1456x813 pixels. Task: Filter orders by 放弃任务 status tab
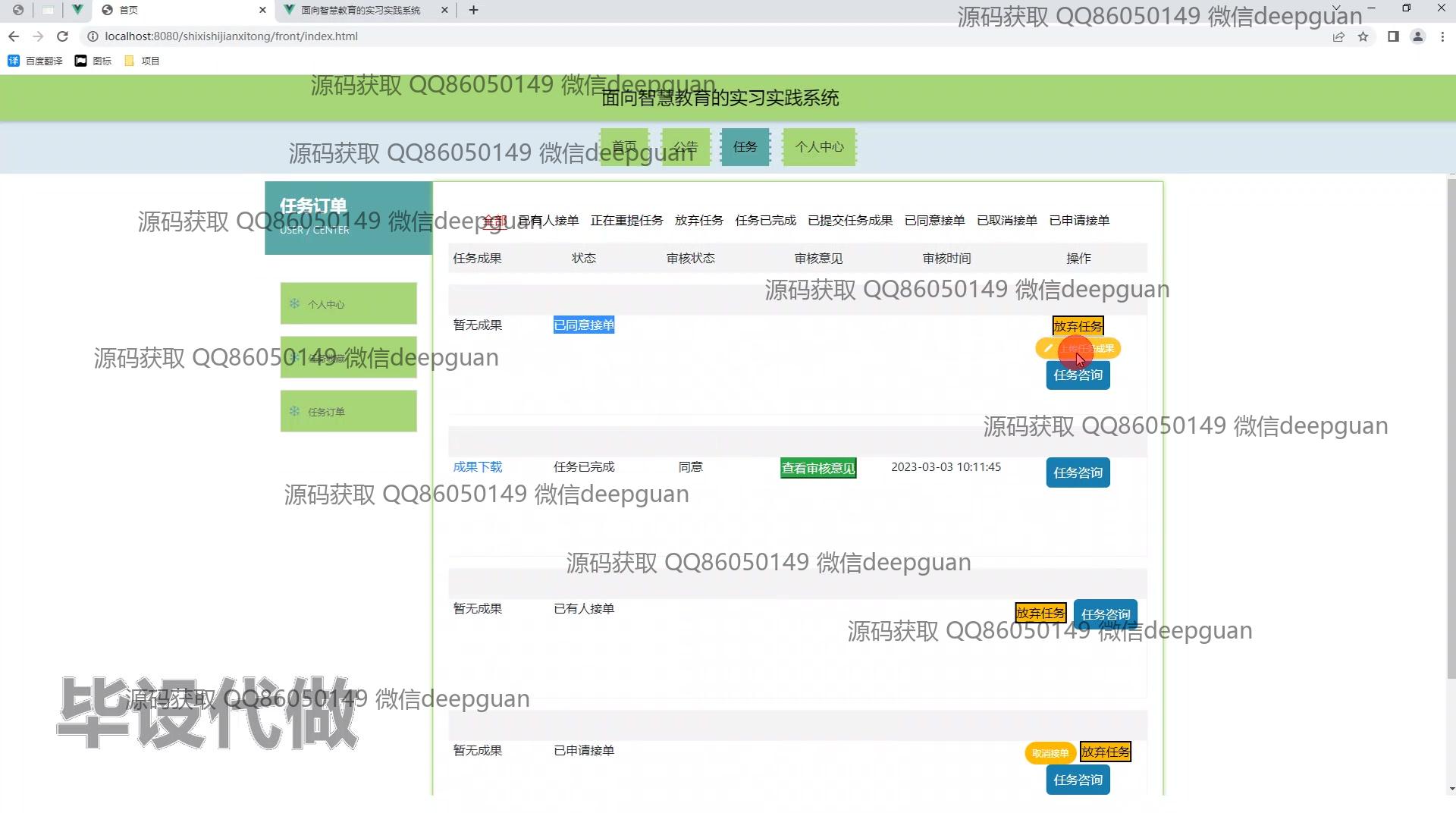click(699, 221)
